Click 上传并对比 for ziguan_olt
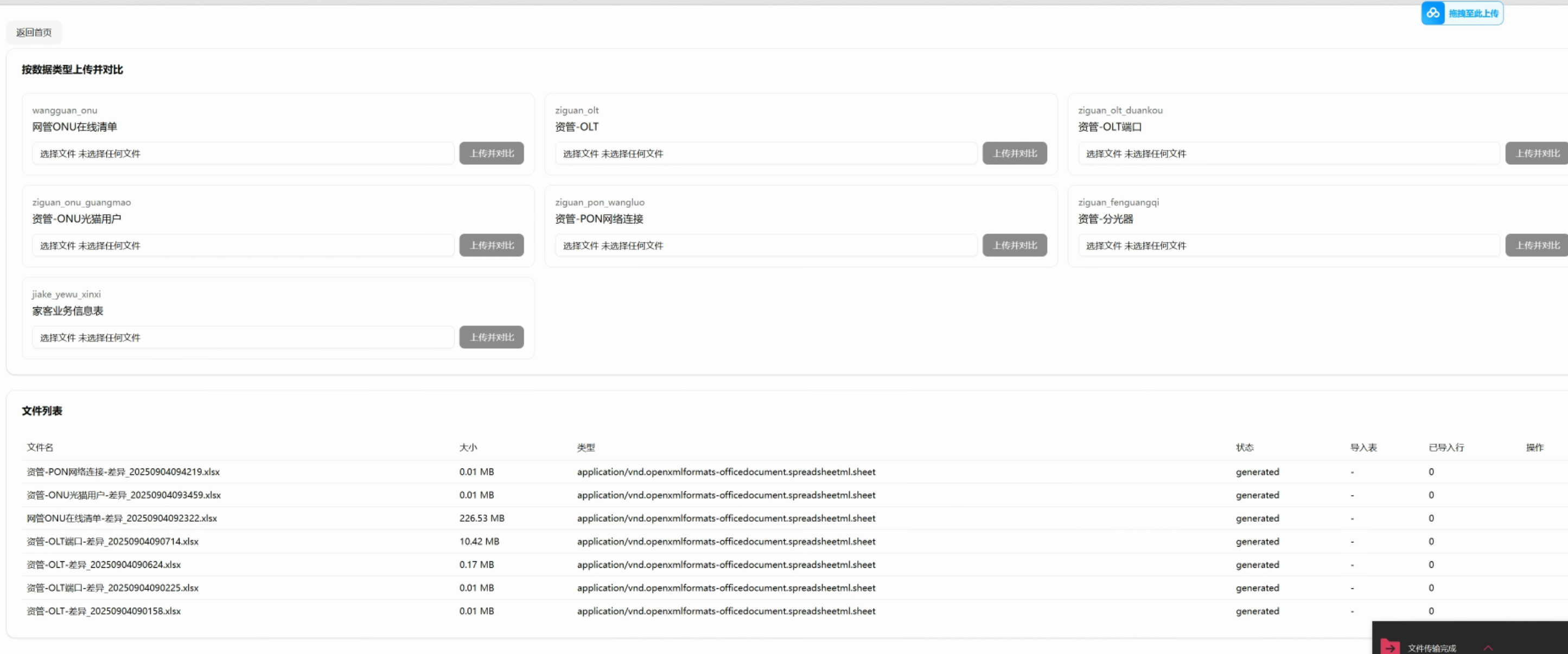1568x654 pixels. (1014, 153)
